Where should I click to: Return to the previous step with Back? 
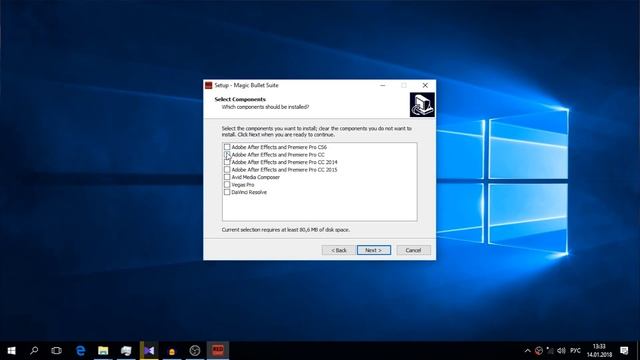(x=338, y=250)
